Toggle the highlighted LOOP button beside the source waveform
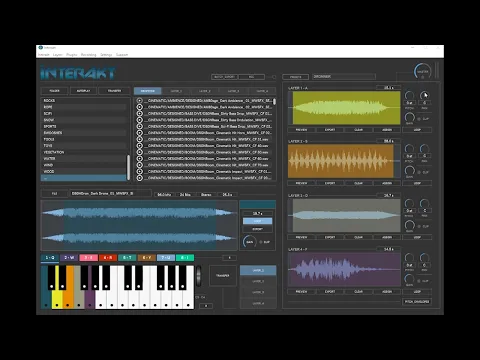480x360 pixels. pyautogui.click(x=257, y=221)
